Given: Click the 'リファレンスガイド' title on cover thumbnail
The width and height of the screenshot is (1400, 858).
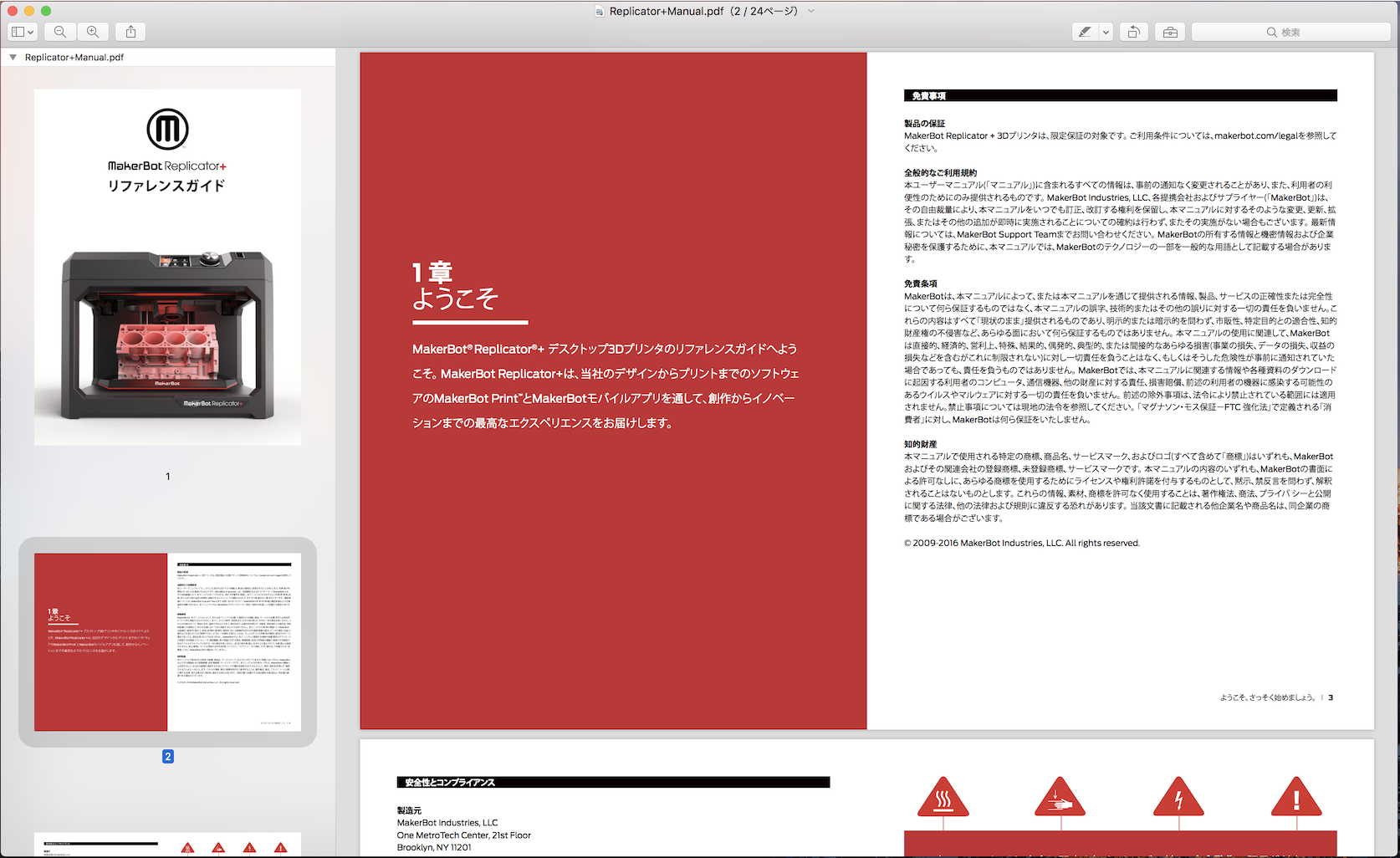Looking at the screenshot, I should pos(166,186).
